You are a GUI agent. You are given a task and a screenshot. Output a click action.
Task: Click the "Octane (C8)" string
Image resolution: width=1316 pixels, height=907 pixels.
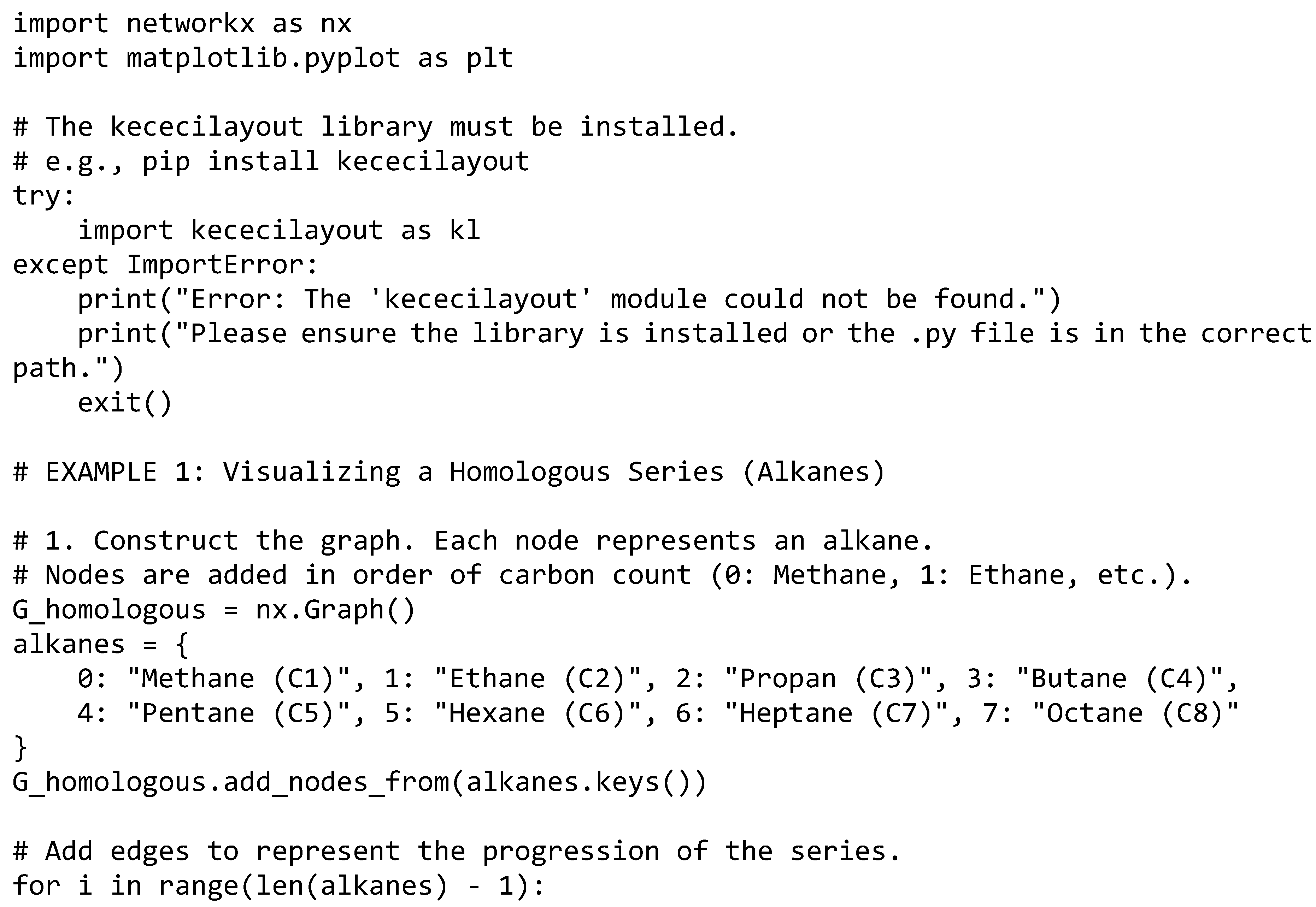click(x=1135, y=713)
